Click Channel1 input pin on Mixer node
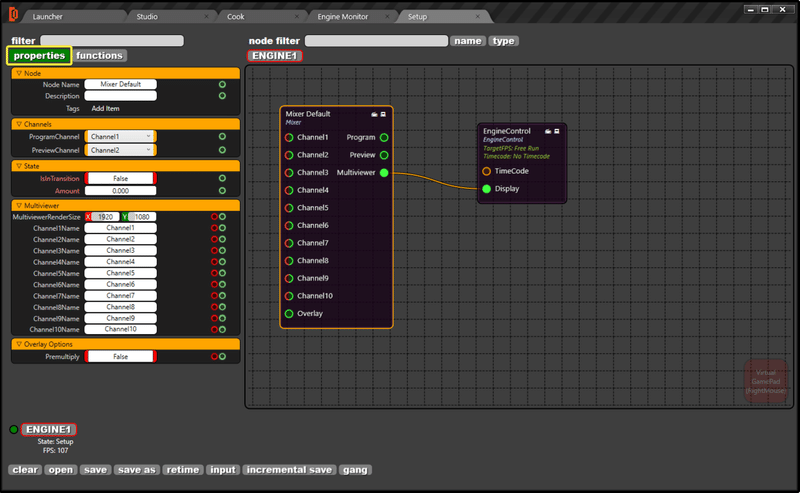This screenshot has height=493, width=800. (x=289, y=137)
